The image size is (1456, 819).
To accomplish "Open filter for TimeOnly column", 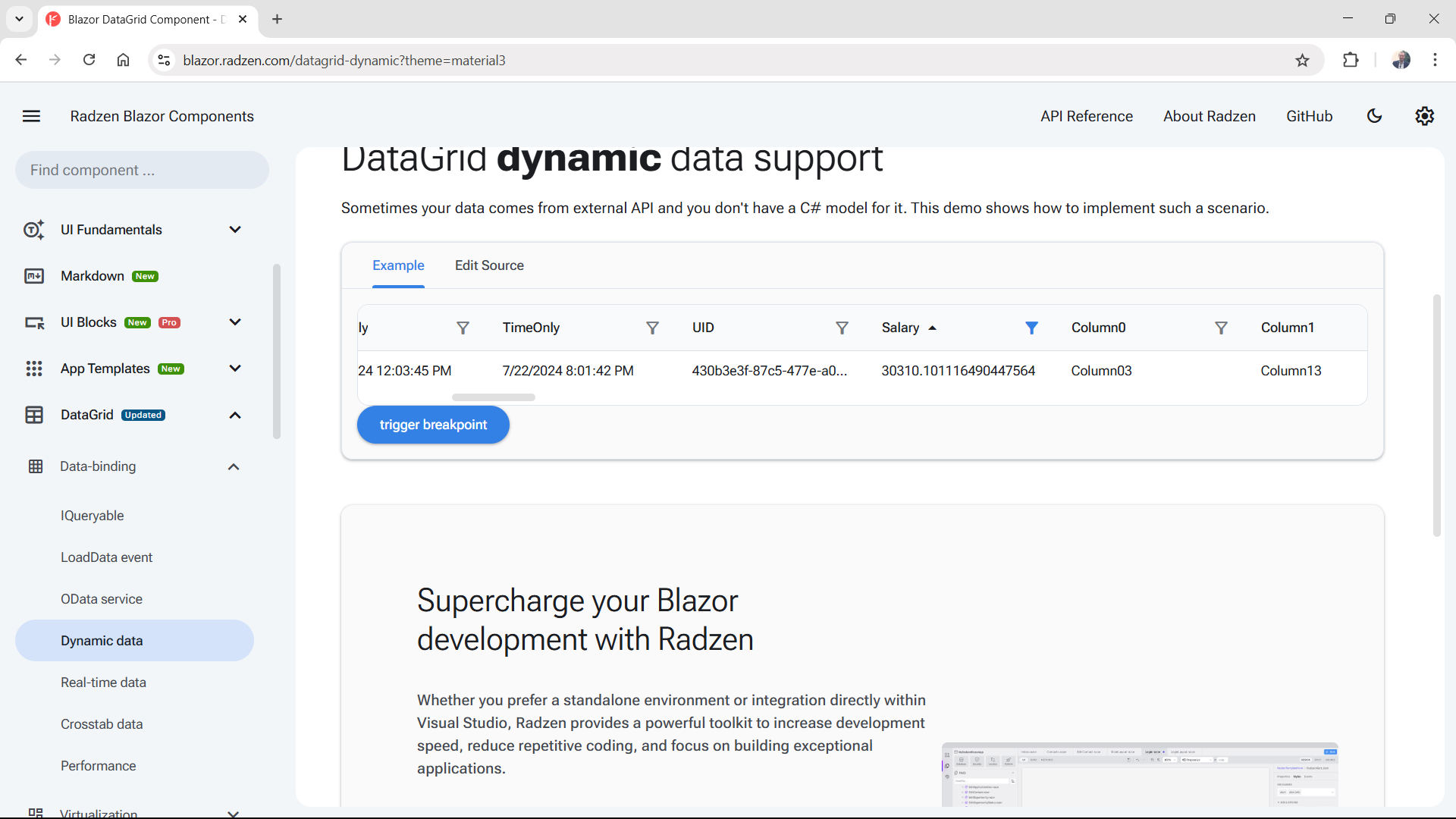I will pos(652,328).
